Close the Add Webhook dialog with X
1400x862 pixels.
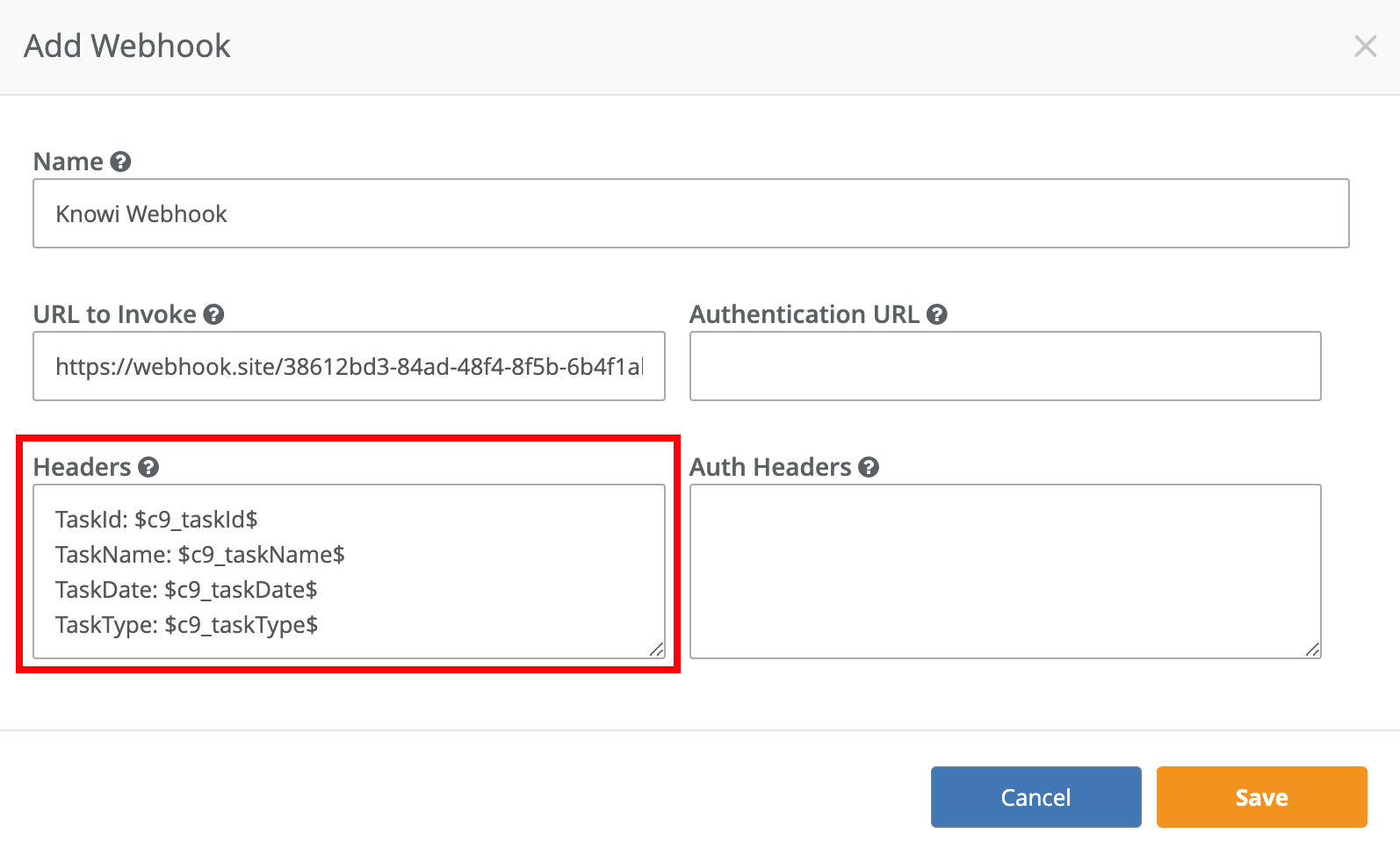point(1365,46)
